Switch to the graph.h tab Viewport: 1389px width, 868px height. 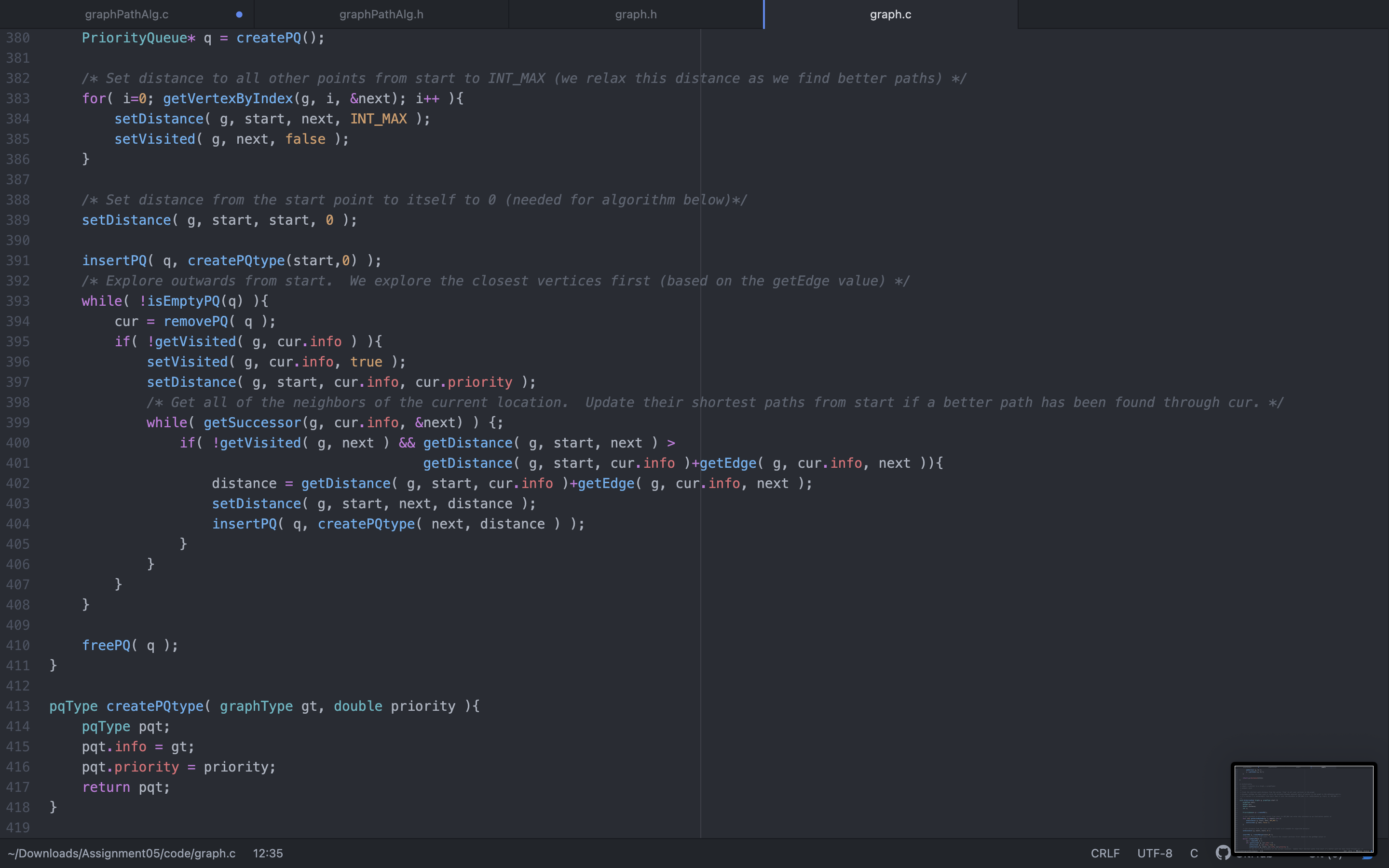click(635, 14)
